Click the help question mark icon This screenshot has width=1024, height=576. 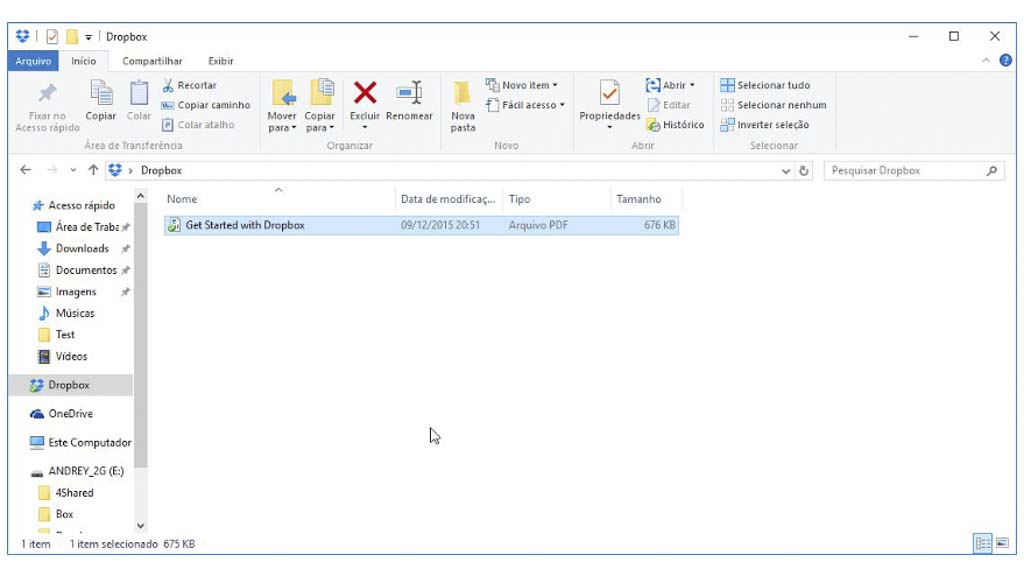[x=1006, y=61]
